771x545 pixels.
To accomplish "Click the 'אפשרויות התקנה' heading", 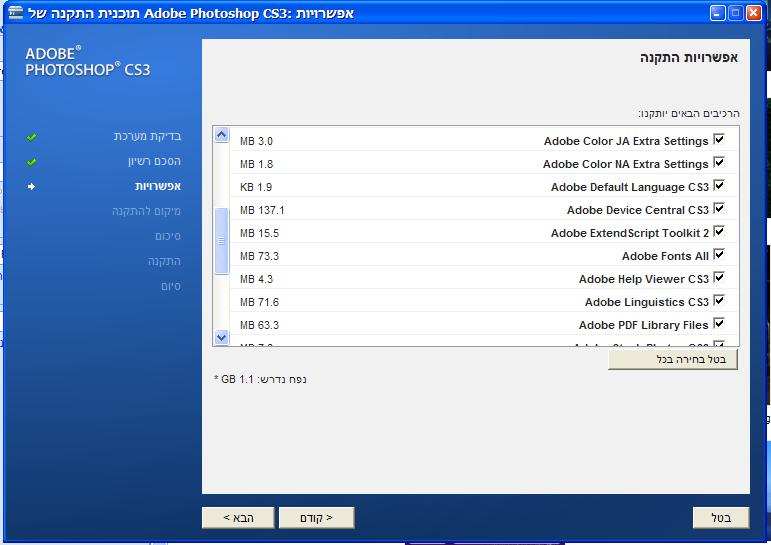I will pos(689,58).
